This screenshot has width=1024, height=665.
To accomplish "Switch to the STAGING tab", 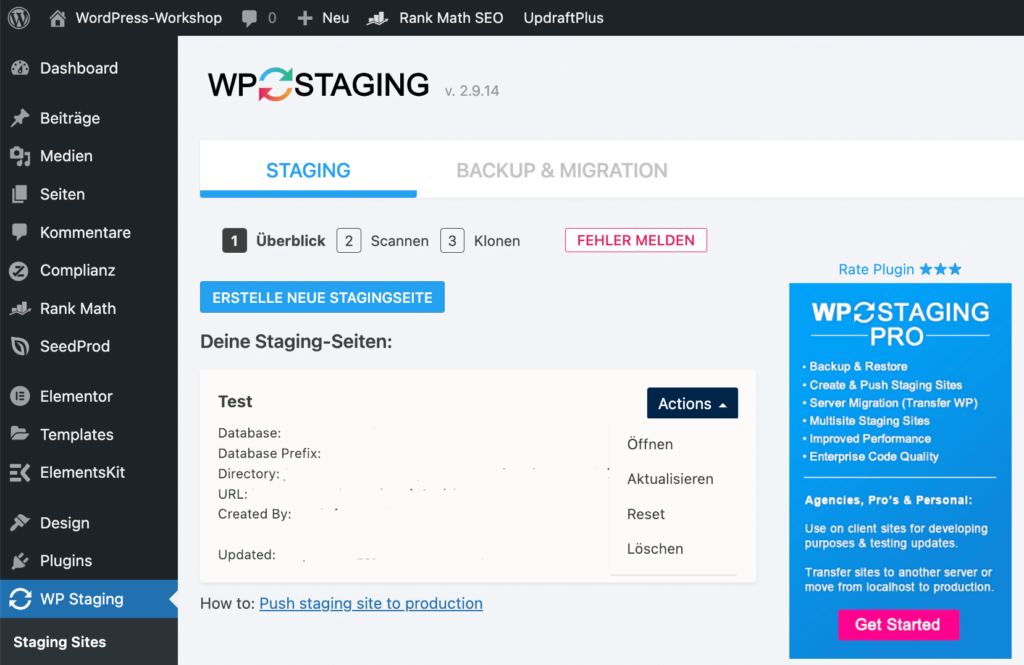I will click(308, 170).
